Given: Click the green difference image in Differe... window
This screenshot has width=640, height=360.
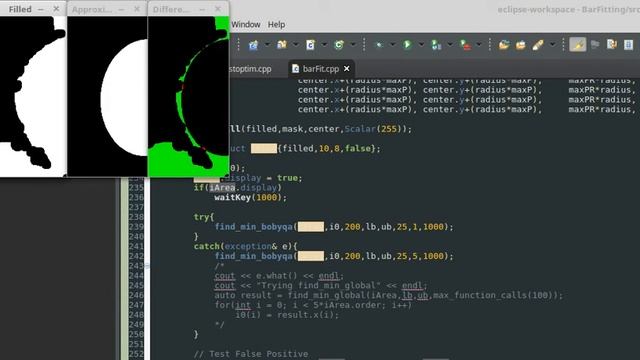Looking at the screenshot, I should 188,96.
